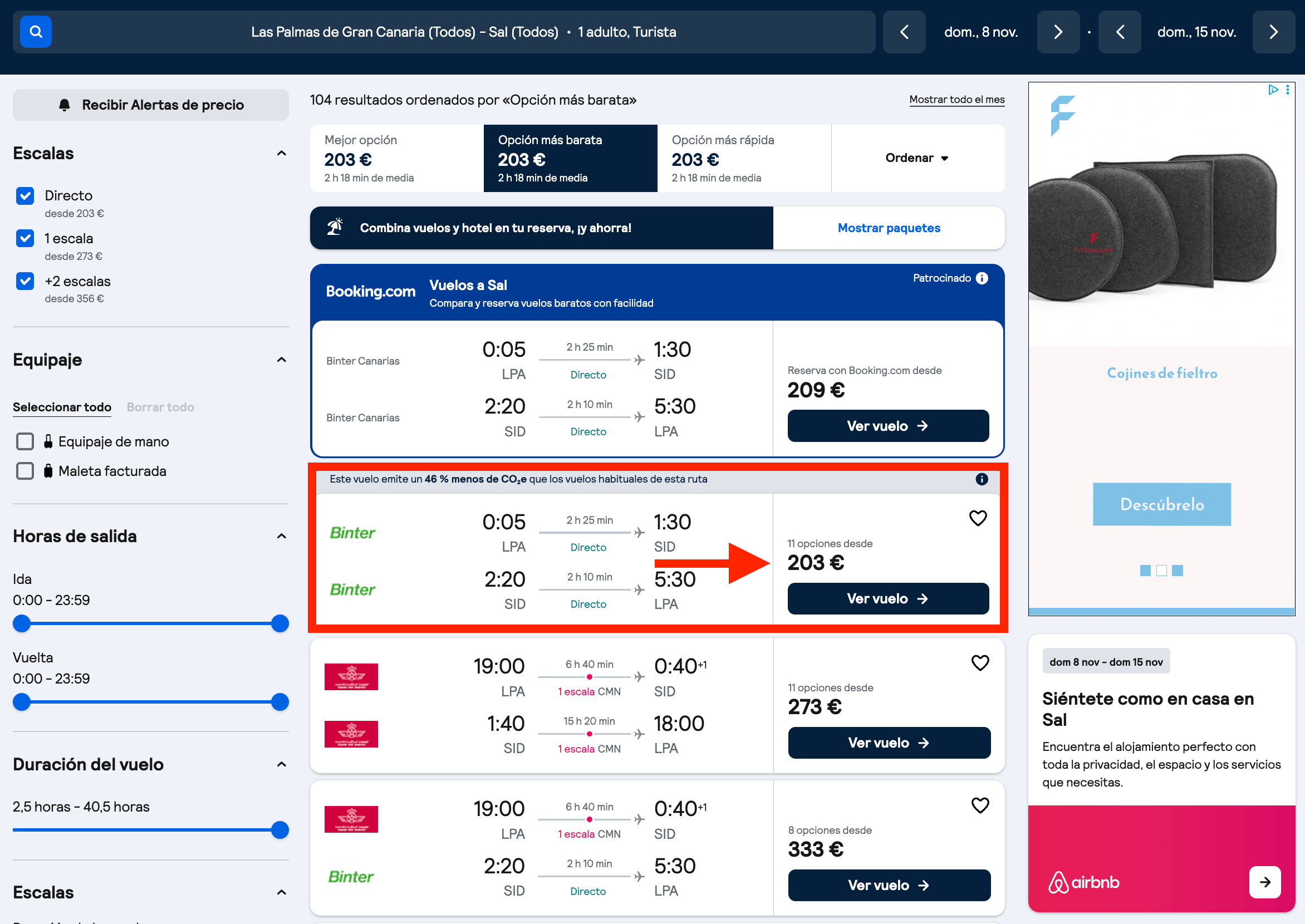This screenshot has height=924, width=1305.
Task: Go to next return date after 15 nov
Action: coord(1274,32)
